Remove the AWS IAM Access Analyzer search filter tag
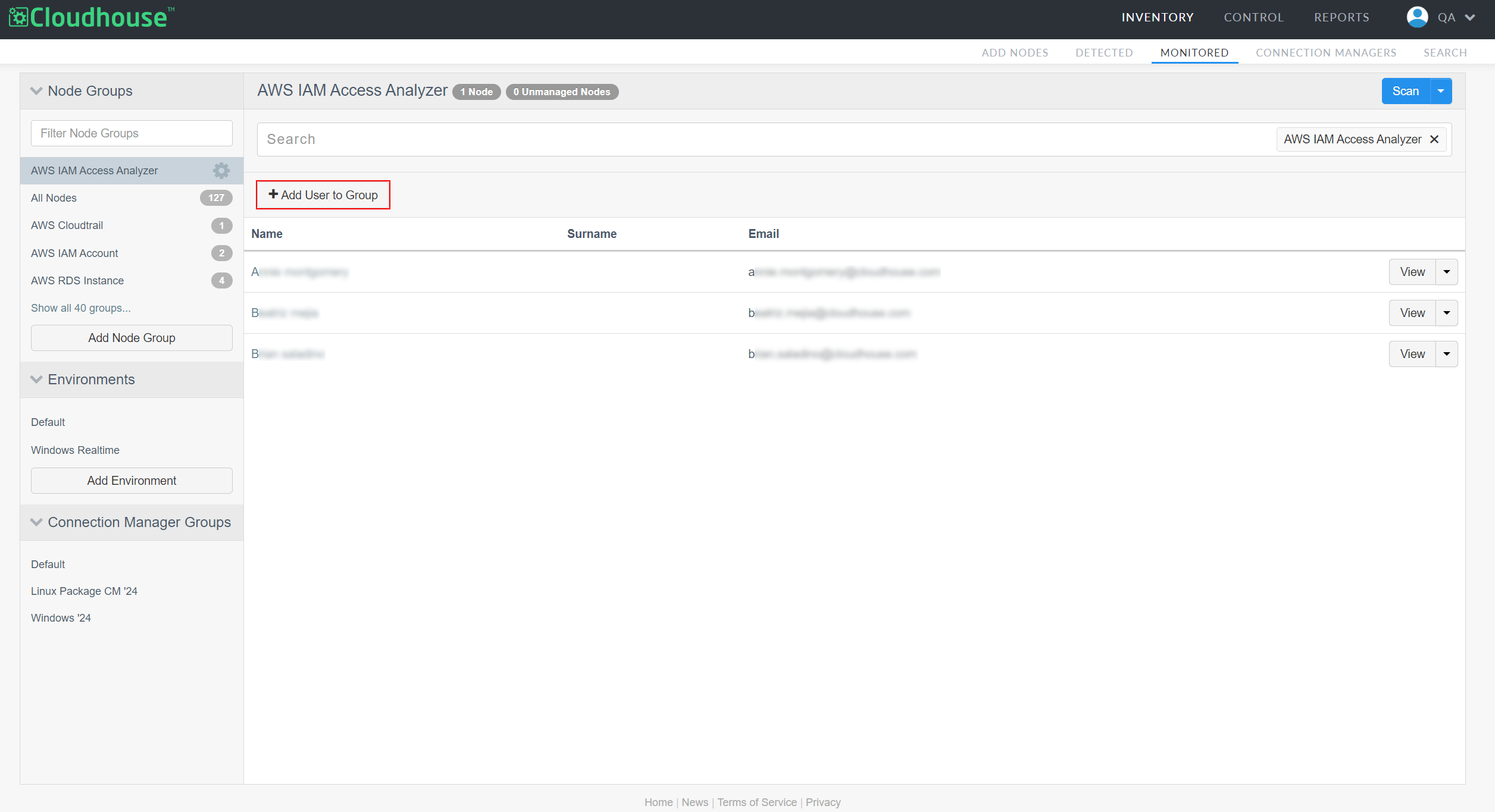The height and width of the screenshot is (812, 1495). point(1434,139)
